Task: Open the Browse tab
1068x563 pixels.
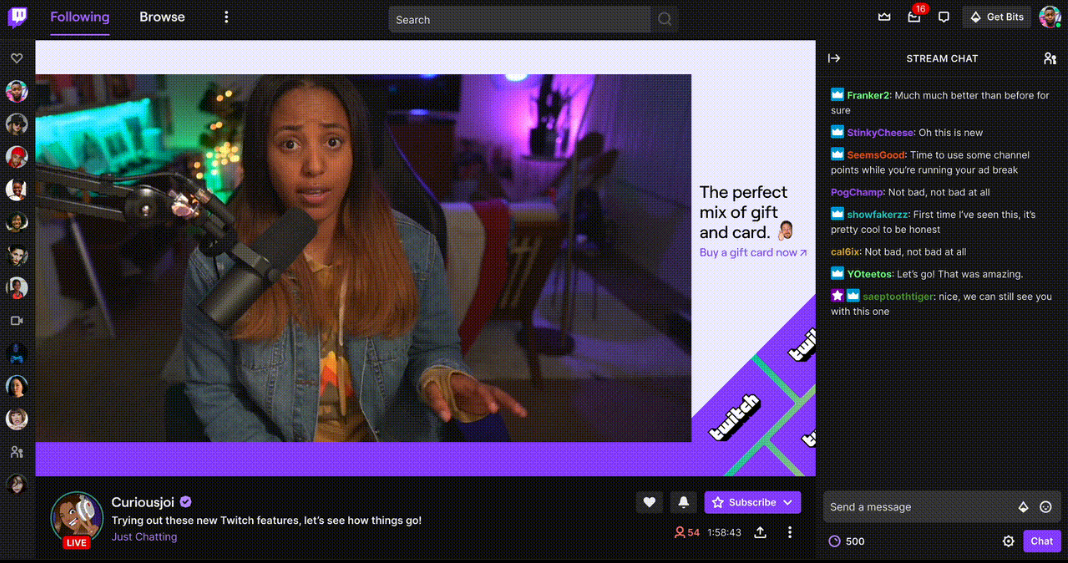Action: [162, 17]
